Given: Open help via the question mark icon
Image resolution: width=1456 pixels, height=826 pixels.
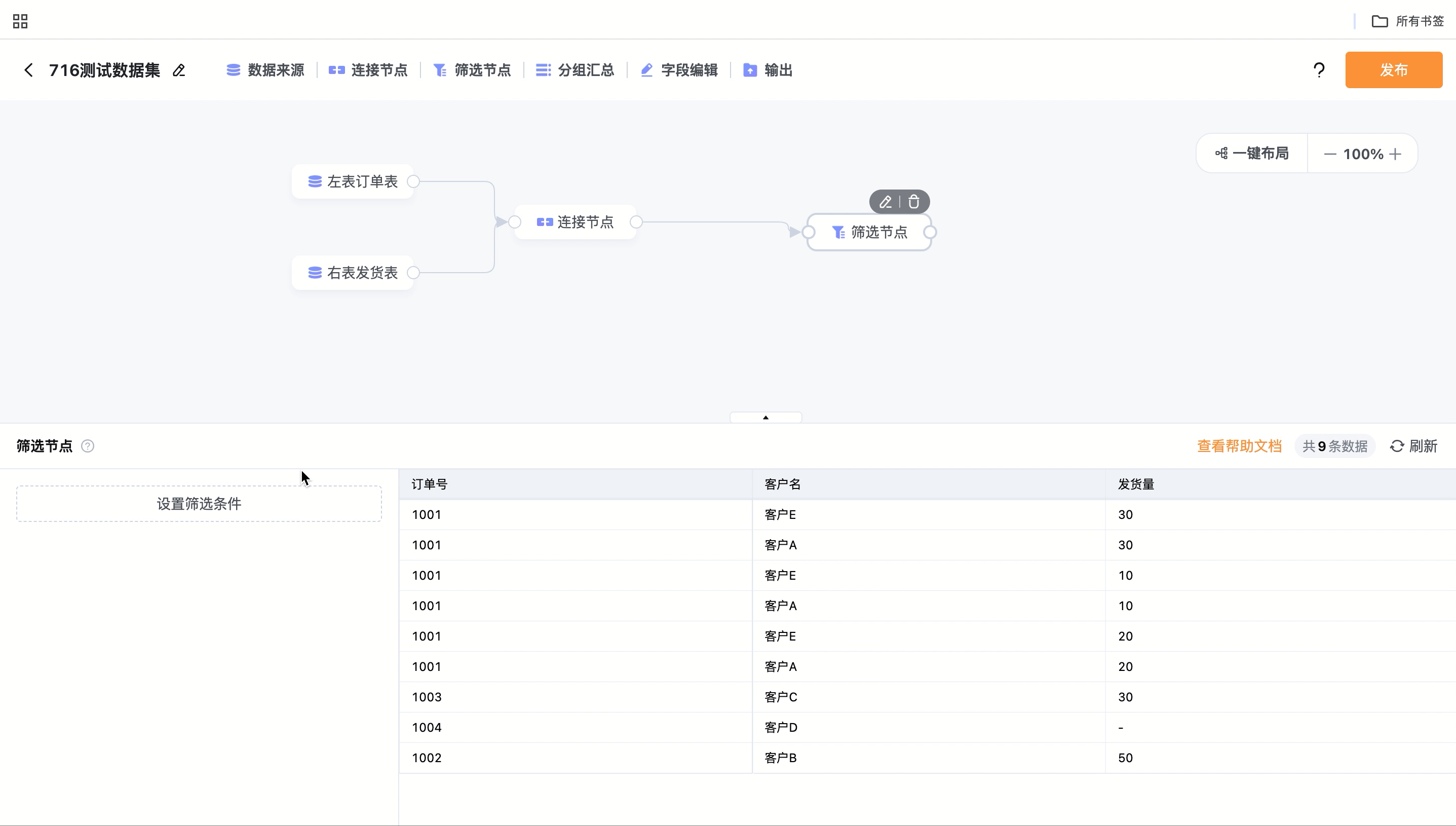Looking at the screenshot, I should 1319,70.
